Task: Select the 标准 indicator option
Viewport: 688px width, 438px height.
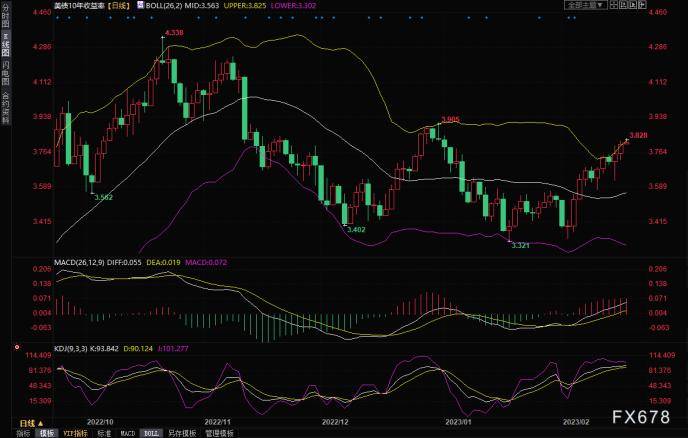Action: 104,434
